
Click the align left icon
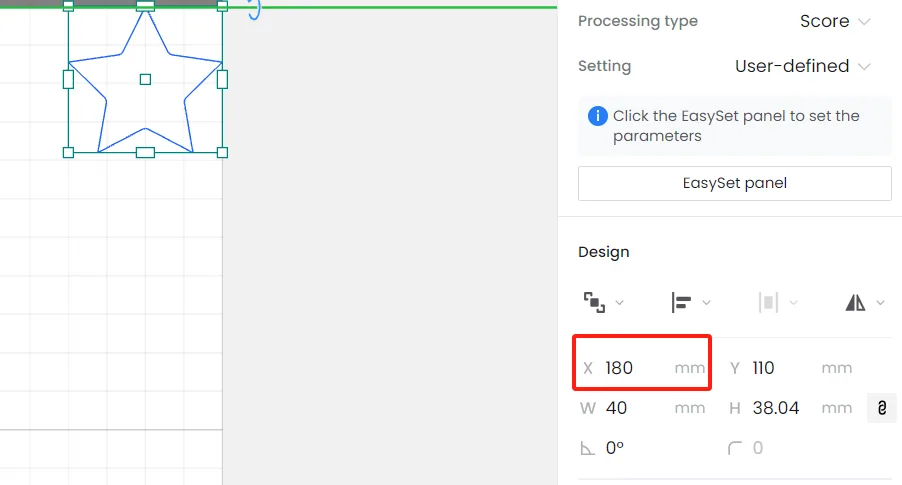click(681, 303)
